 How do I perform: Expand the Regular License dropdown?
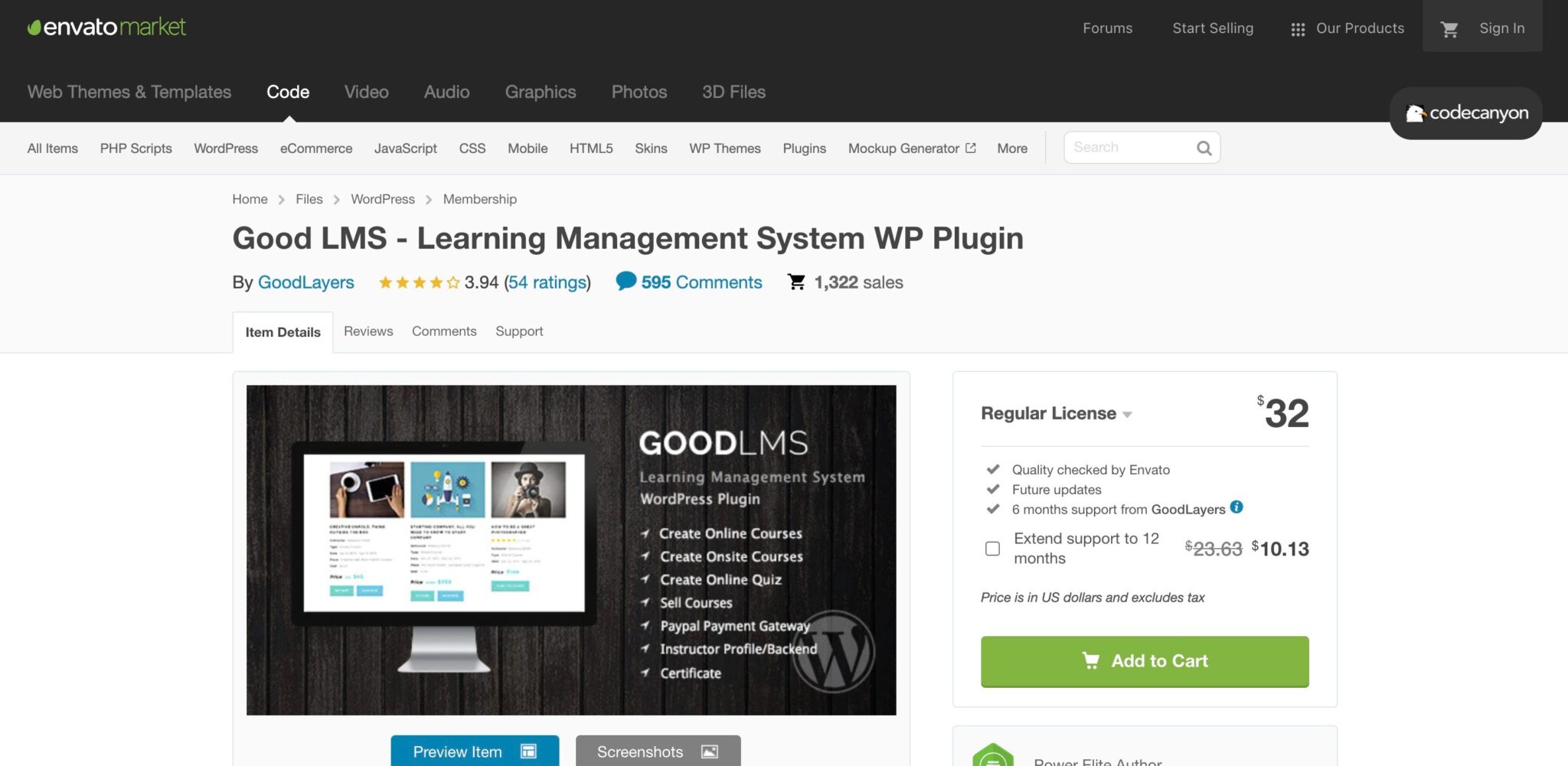coord(1056,413)
